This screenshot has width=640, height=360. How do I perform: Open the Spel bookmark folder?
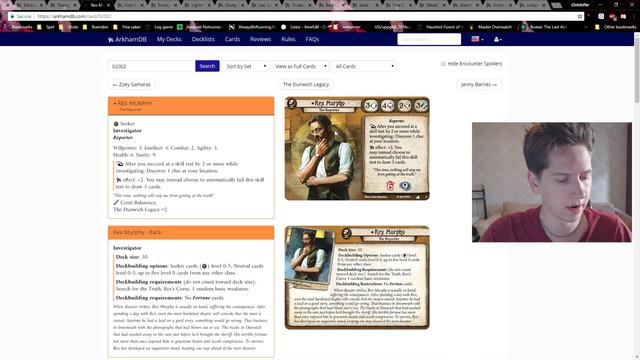pyautogui.click(x=46, y=27)
